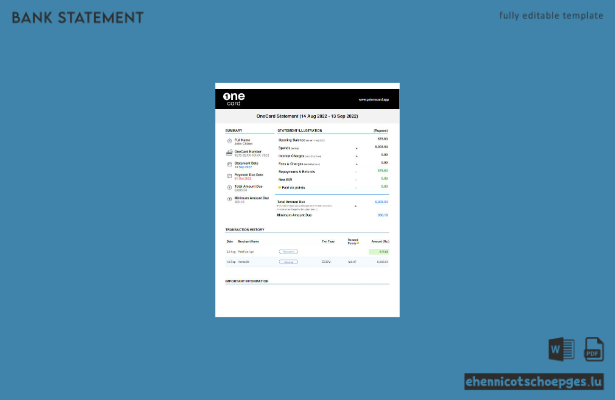Click the OneCard logo in statement header
615x400 pixels.
pyautogui.click(x=234, y=98)
